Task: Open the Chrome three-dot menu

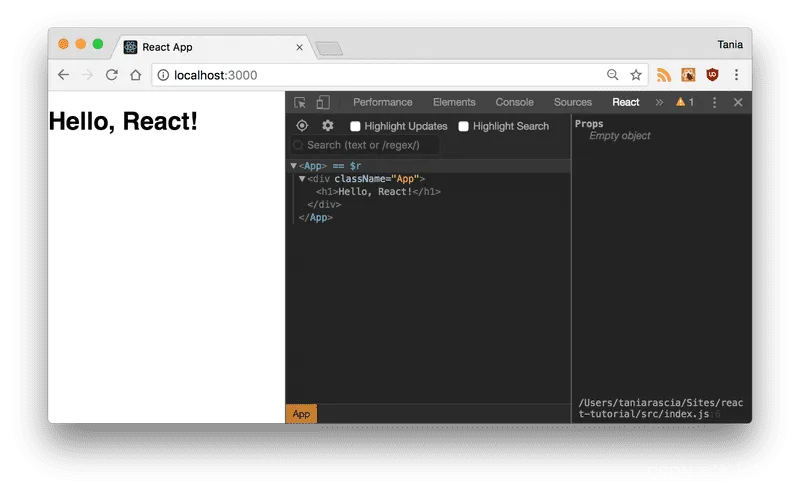Action: pyautogui.click(x=736, y=75)
